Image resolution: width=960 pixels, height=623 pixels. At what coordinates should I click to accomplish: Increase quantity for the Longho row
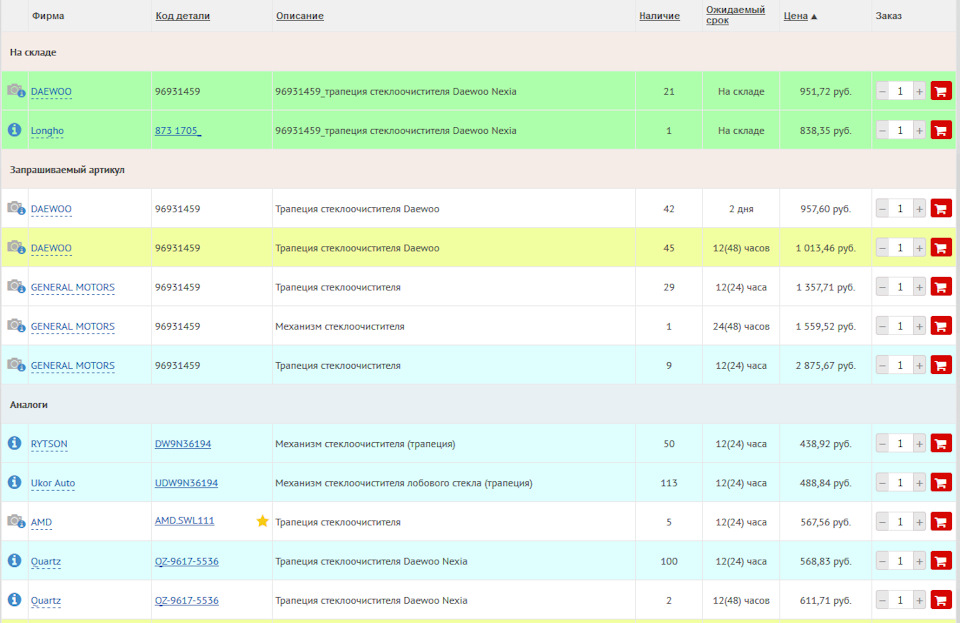pyautogui.click(x=919, y=130)
